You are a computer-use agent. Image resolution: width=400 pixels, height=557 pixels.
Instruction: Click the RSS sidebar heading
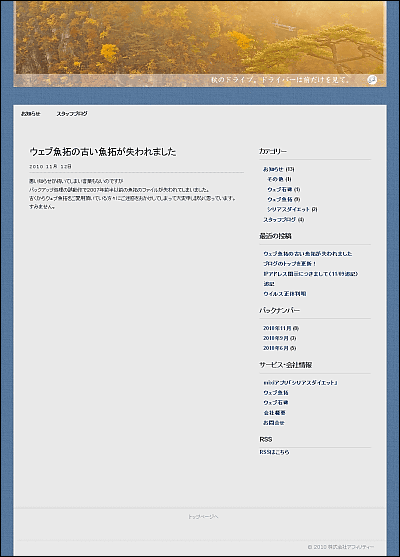coord(266,439)
